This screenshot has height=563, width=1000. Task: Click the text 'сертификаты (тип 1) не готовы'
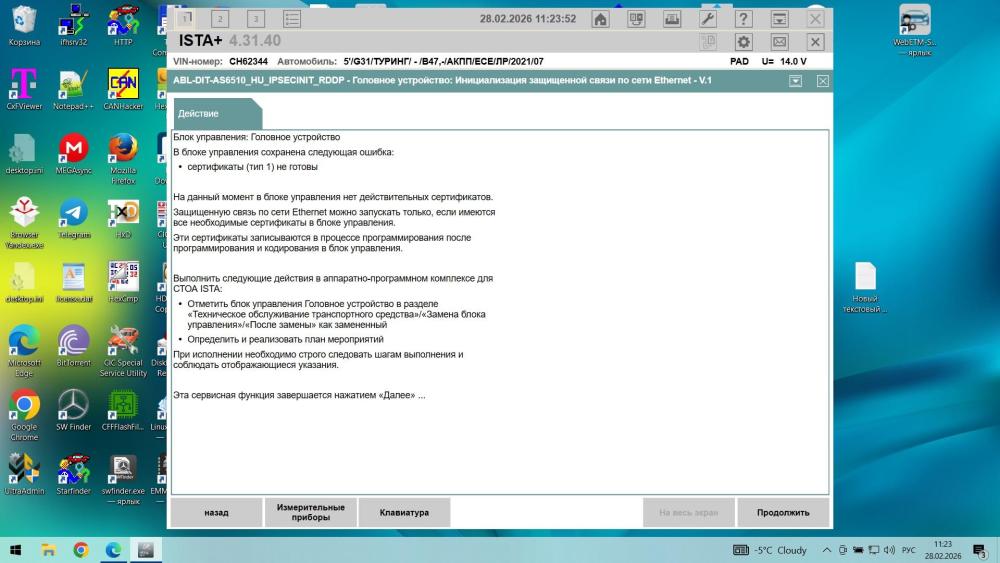(252, 167)
